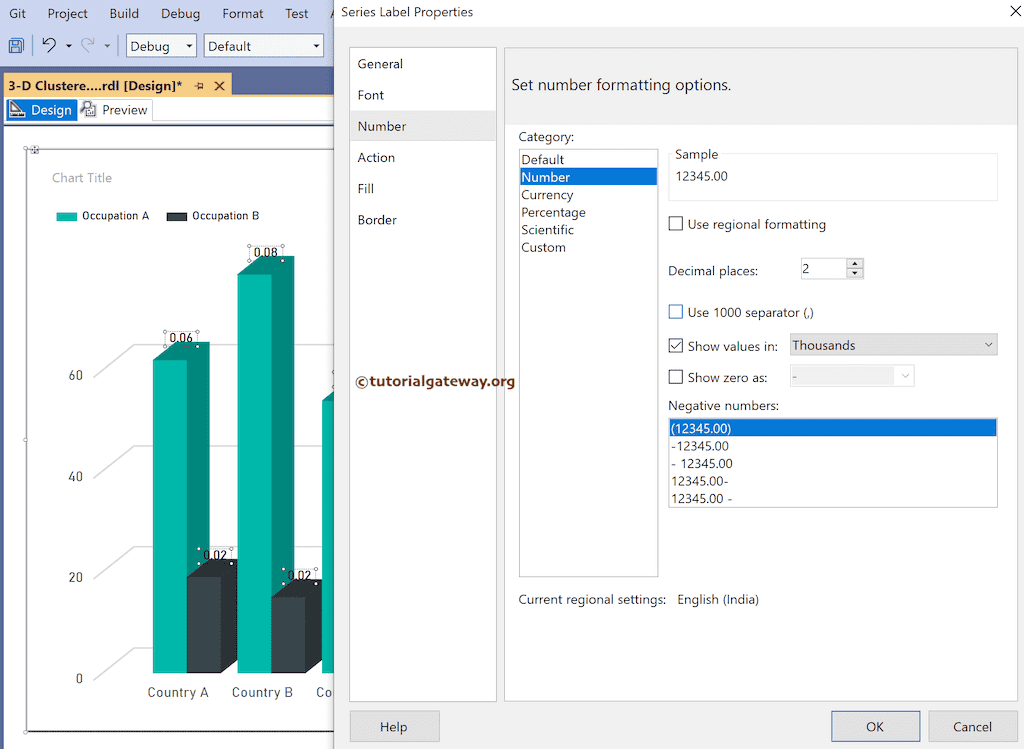
Task: Undo the last action
Action: 50,45
